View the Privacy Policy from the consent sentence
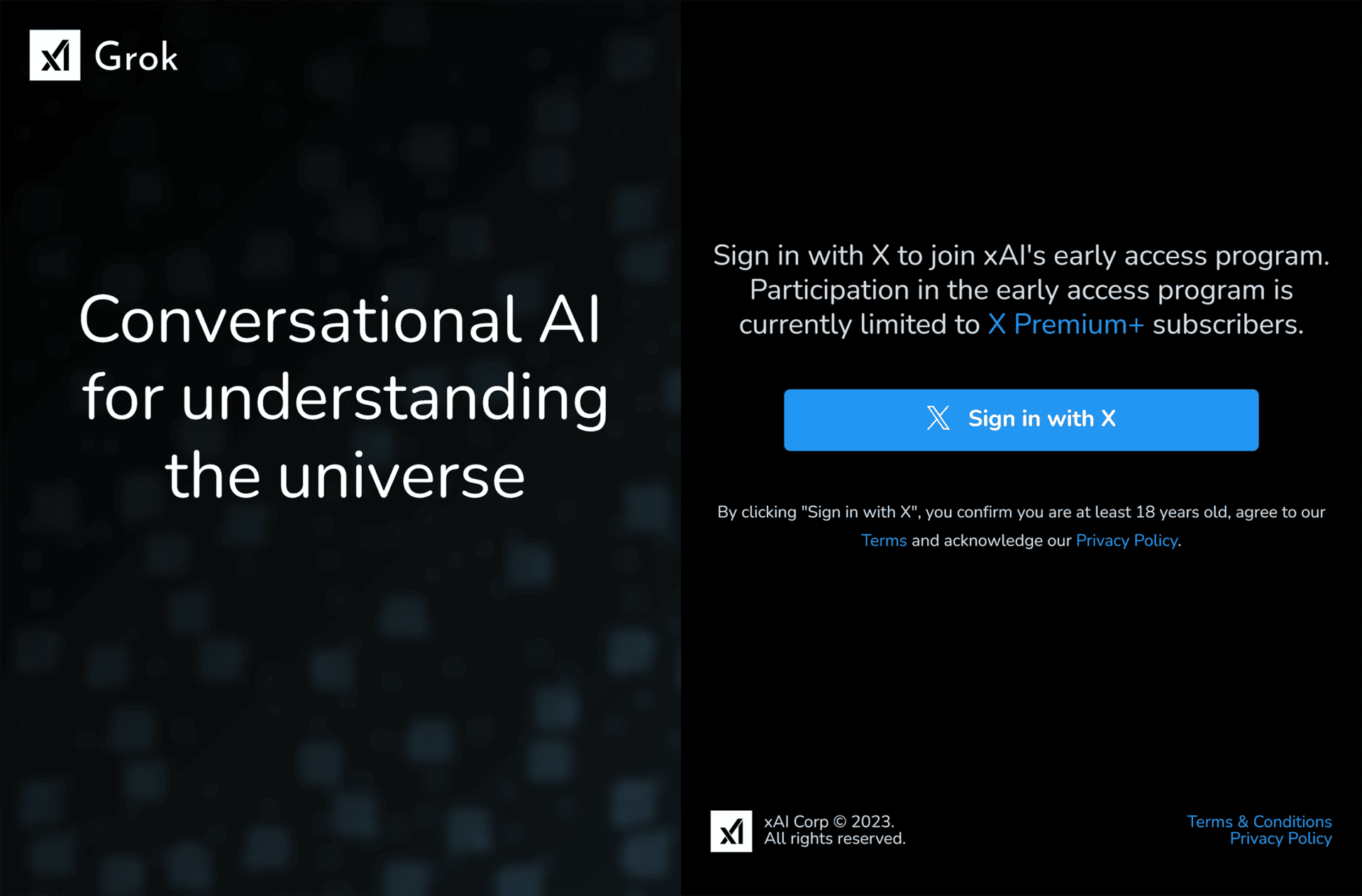This screenshot has width=1362, height=896. 1126,540
